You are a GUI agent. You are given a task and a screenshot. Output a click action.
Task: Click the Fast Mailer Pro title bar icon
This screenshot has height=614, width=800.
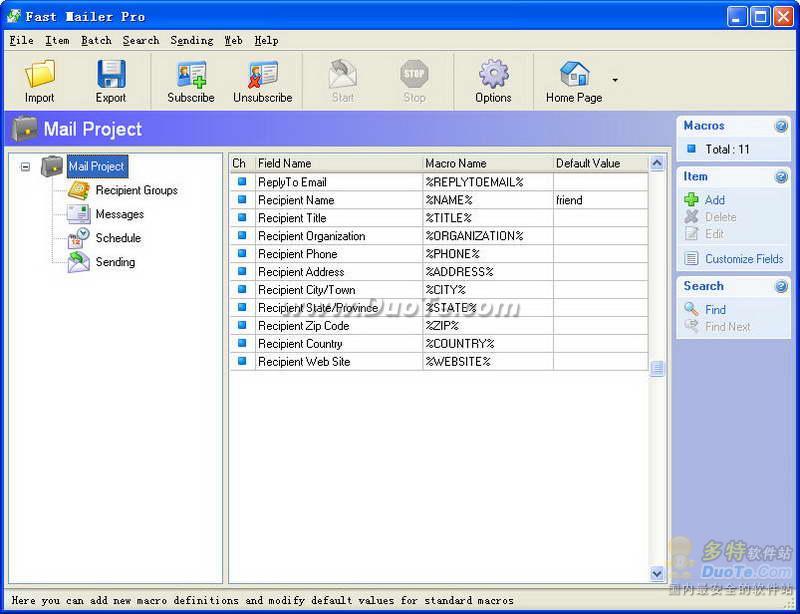13,16
